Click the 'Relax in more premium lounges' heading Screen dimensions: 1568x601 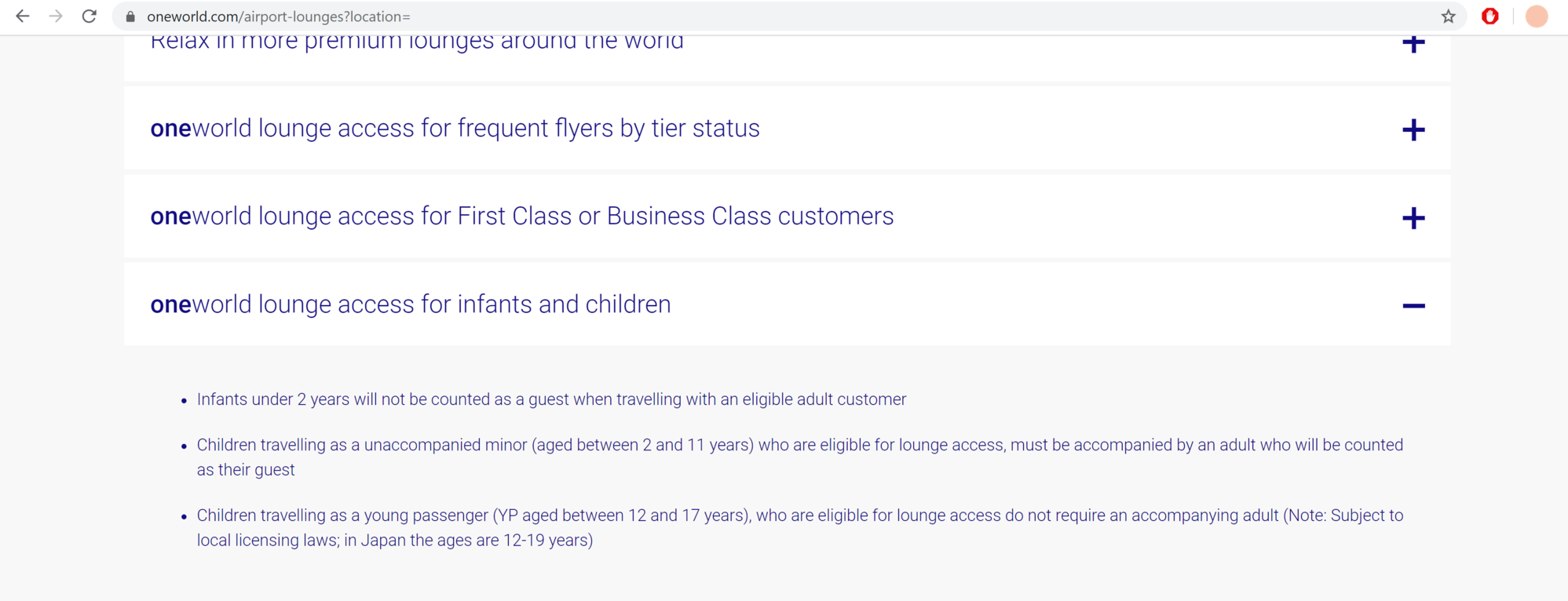(x=416, y=43)
